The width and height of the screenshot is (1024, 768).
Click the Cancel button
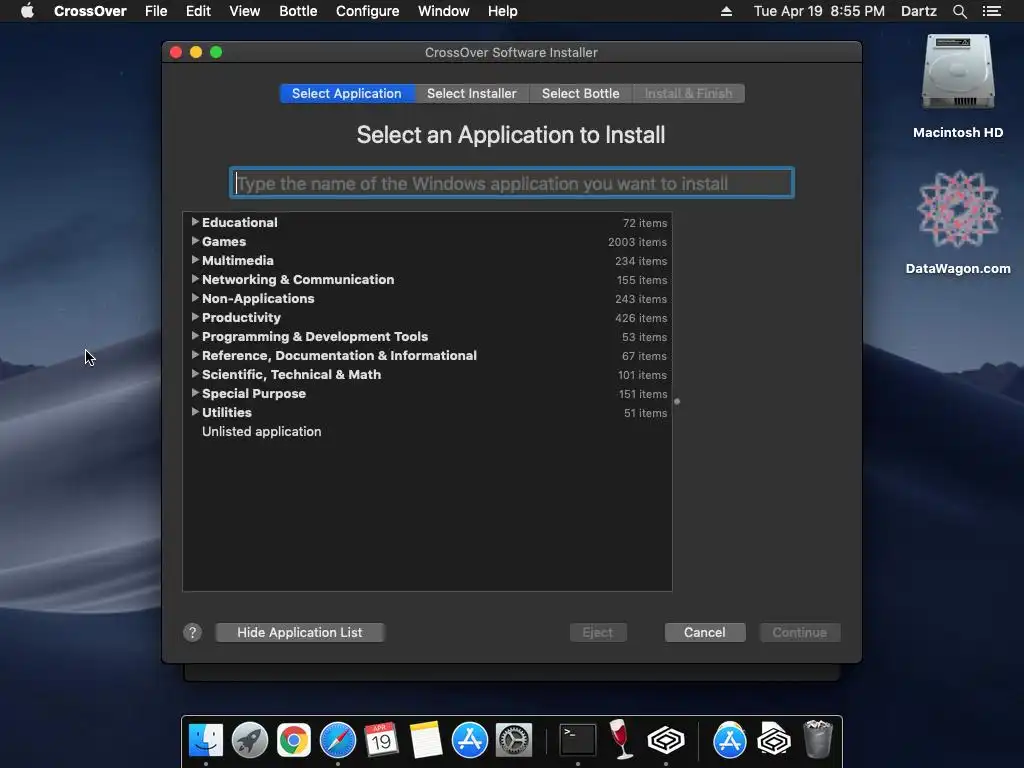pyautogui.click(x=705, y=632)
